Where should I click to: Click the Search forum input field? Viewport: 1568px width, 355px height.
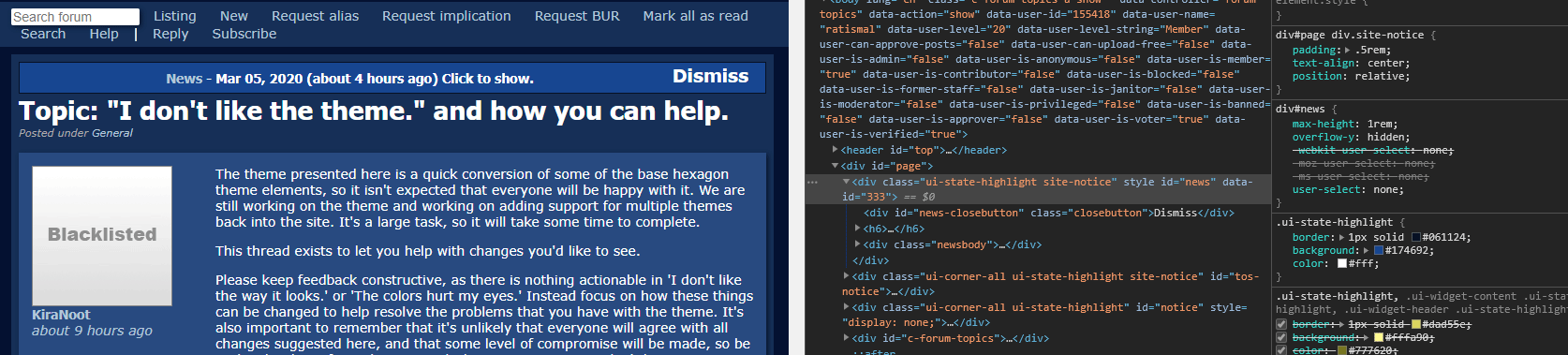pyautogui.click(x=75, y=17)
